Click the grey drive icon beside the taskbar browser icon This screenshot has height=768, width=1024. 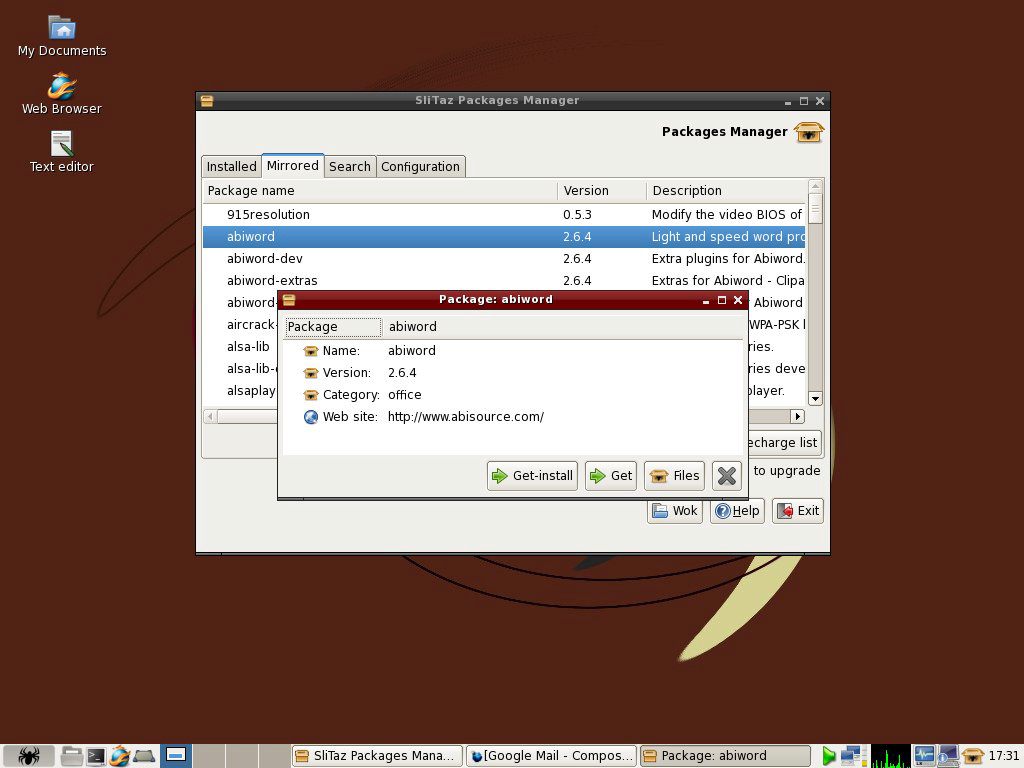144,756
